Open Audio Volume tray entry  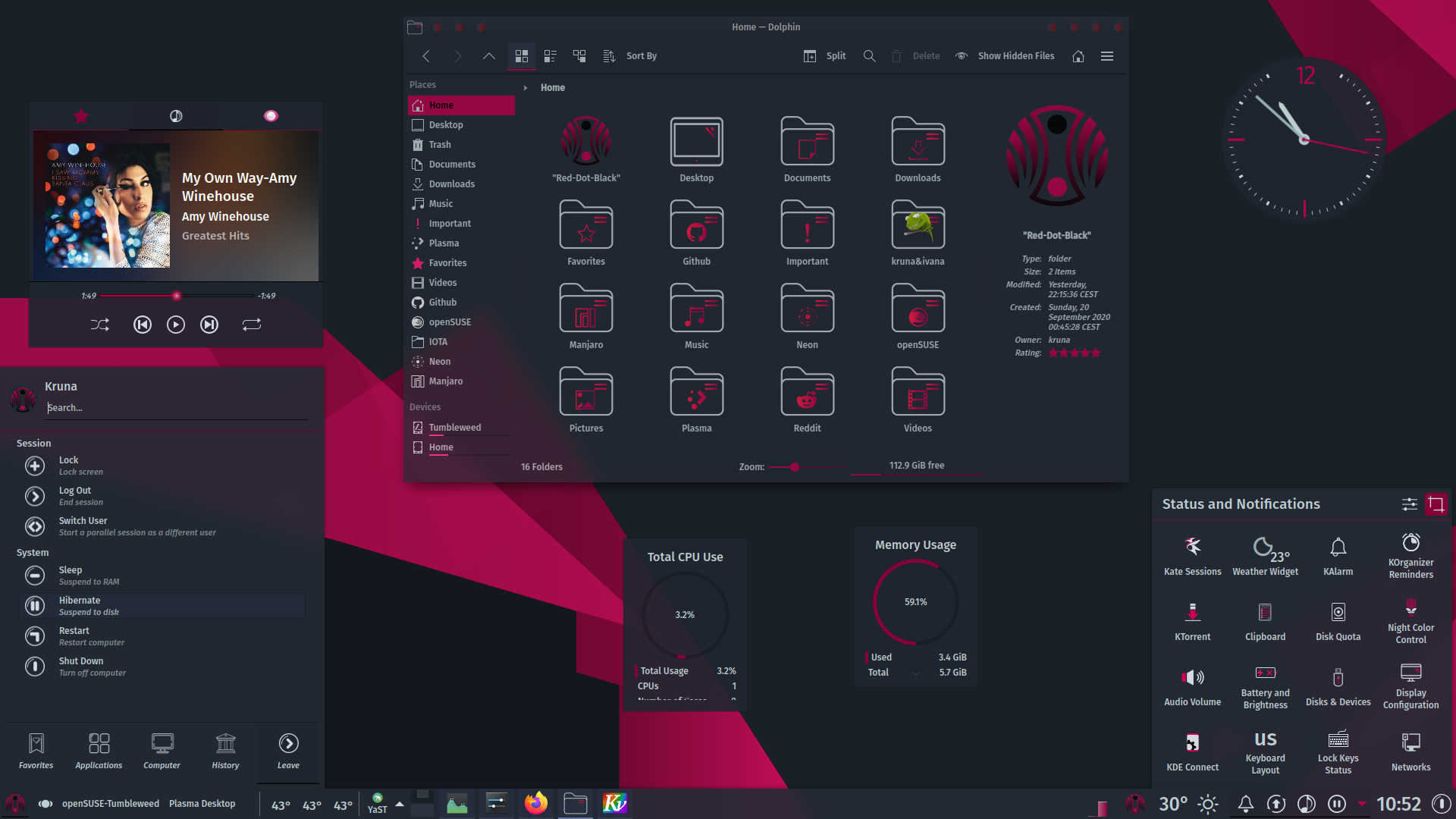point(1193,686)
